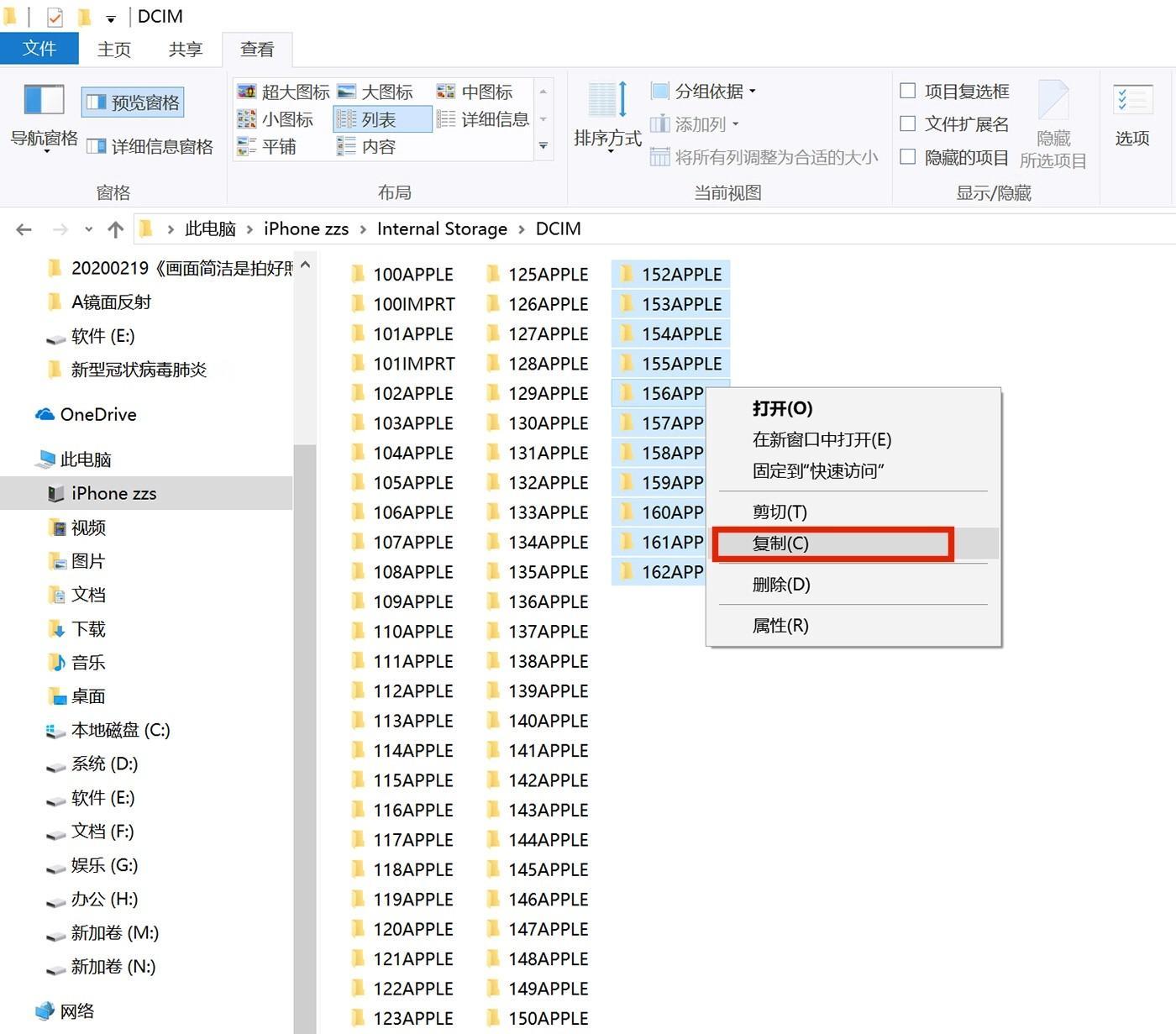Select the 100APPLE folder
The image size is (1176, 1034).
coord(403,275)
